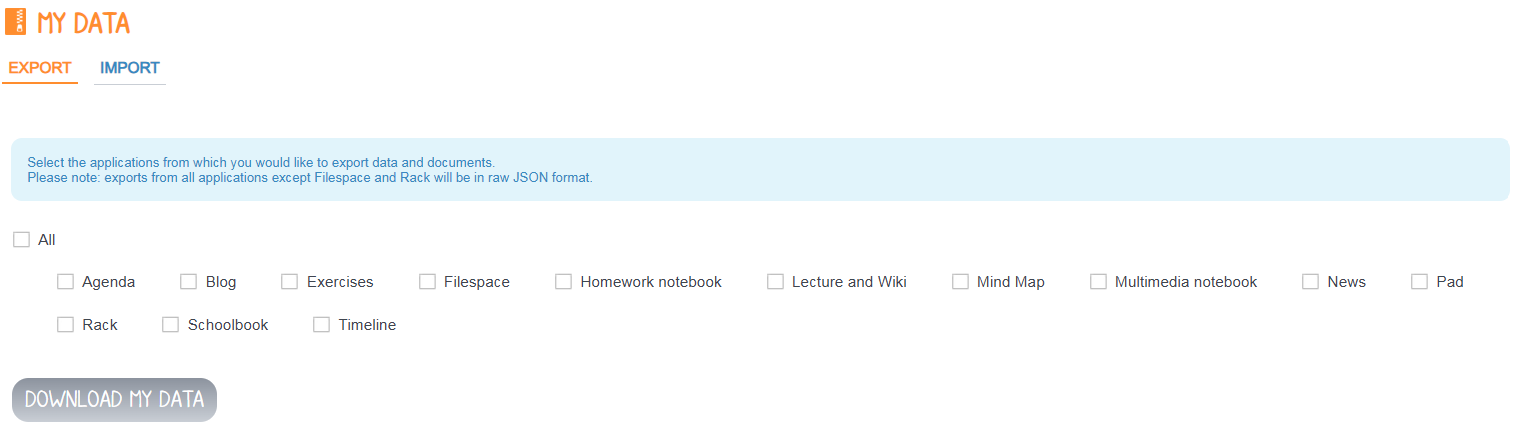Switch to the Export tab

click(40, 68)
